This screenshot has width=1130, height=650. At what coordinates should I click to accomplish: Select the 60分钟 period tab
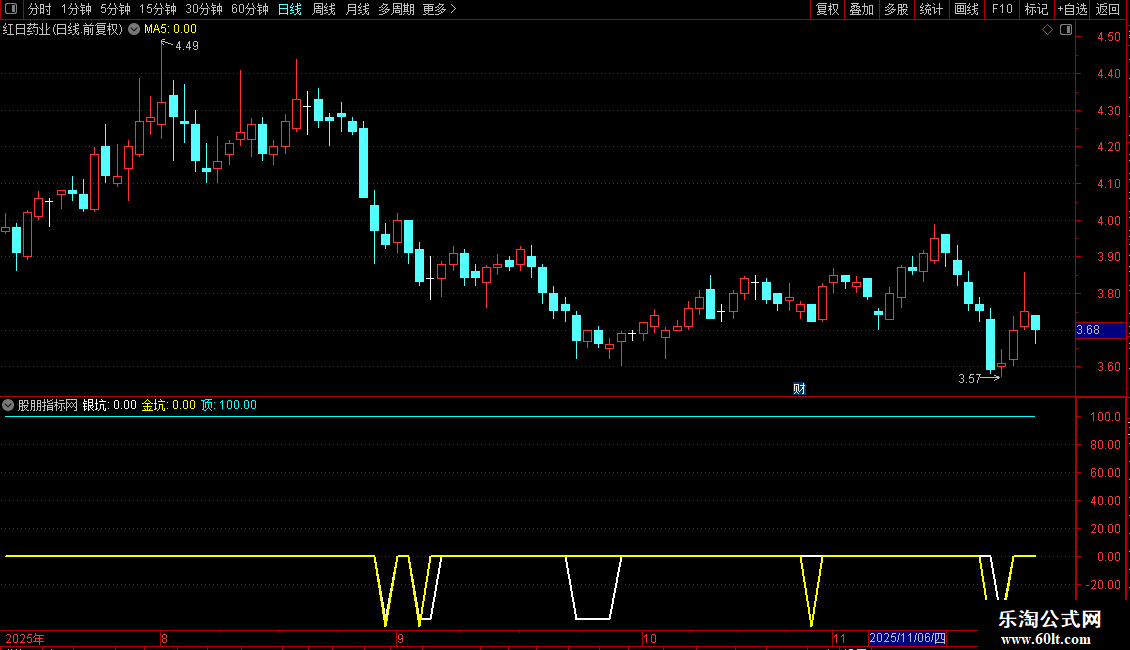[x=249, y=9]
